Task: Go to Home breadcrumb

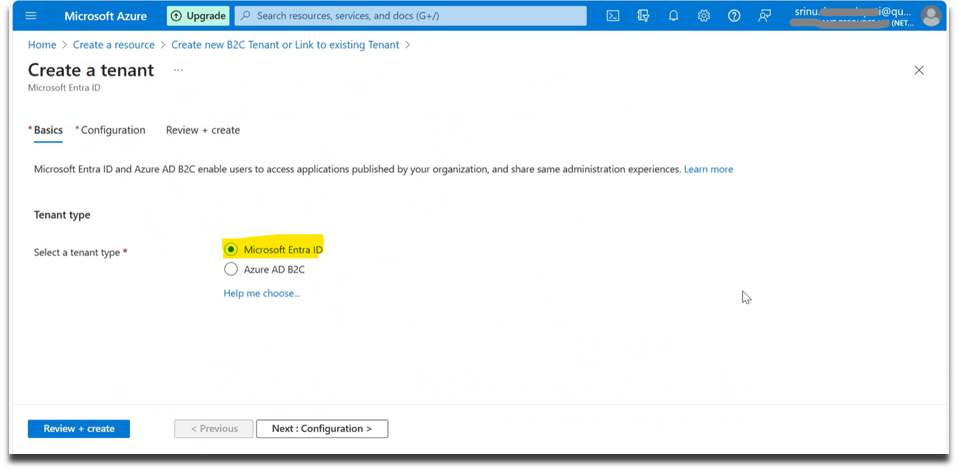Action: (42, 45)
